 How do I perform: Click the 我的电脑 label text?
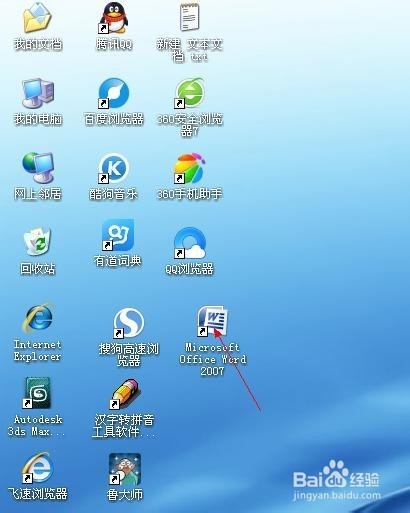(x=38, y=119)
